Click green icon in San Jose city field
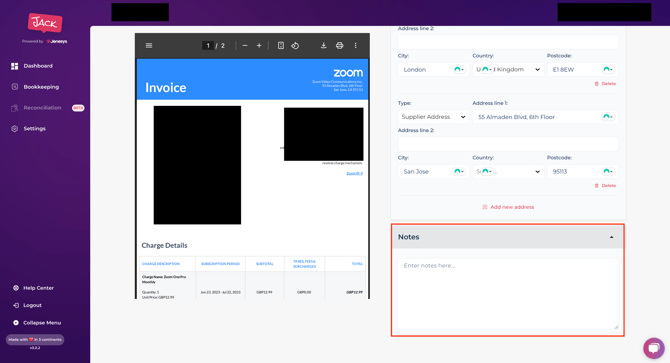 click(x=458, y=172)
